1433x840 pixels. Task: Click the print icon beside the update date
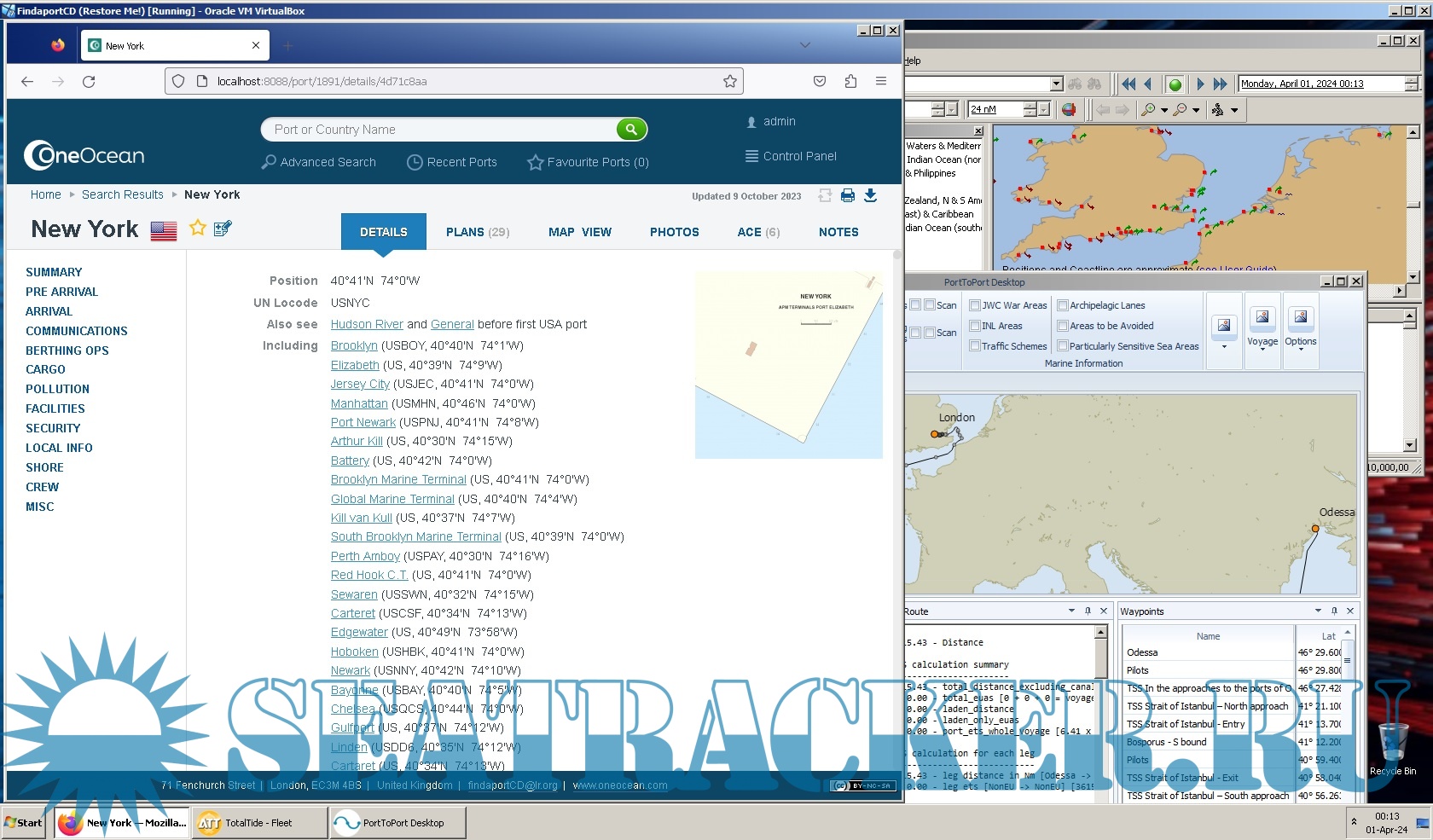pos(847,195)
